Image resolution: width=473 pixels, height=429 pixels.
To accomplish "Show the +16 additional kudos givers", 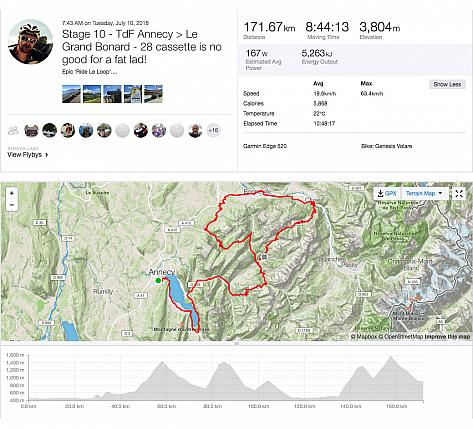I will point(213,130).
